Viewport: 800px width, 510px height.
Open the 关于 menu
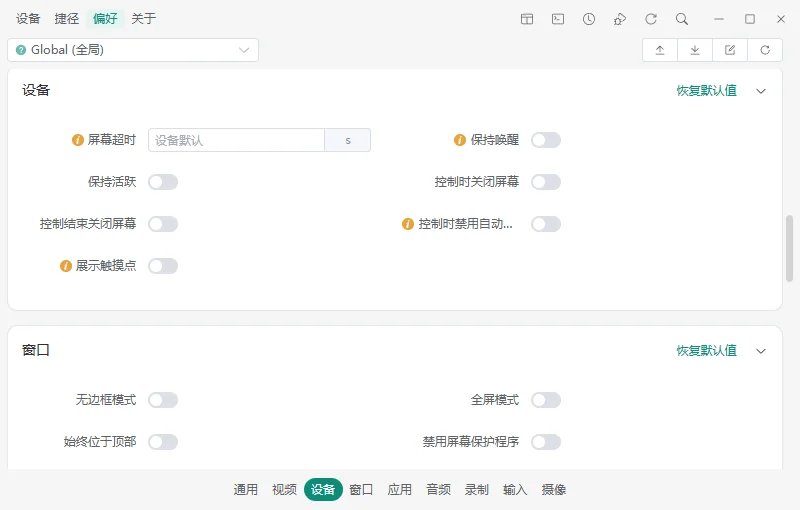[x=144, y=19]
